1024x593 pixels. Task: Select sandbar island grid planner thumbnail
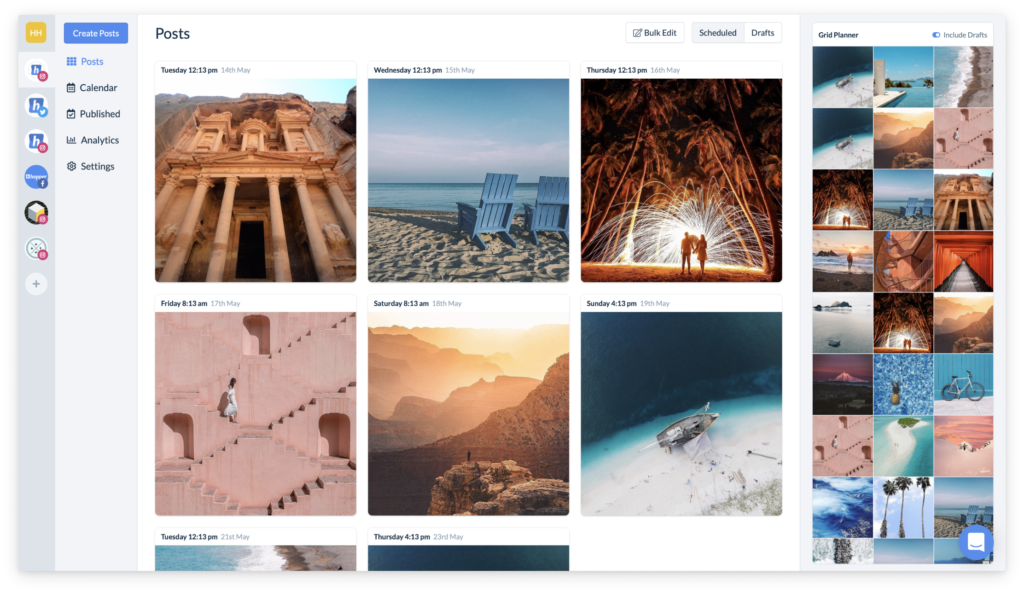(903, 446)
